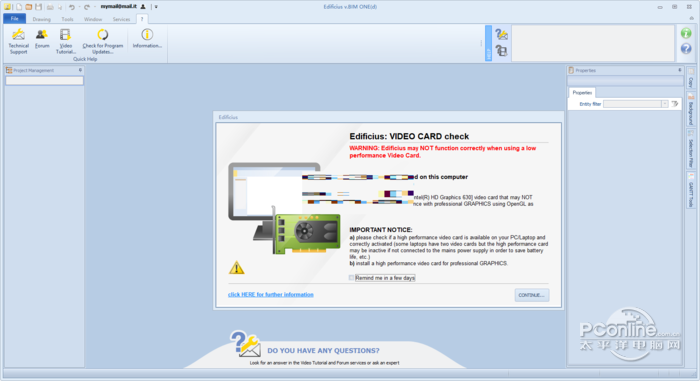Click the video card illustration in dialog
The image size is (700, 381).
click(x=307, y=233)
